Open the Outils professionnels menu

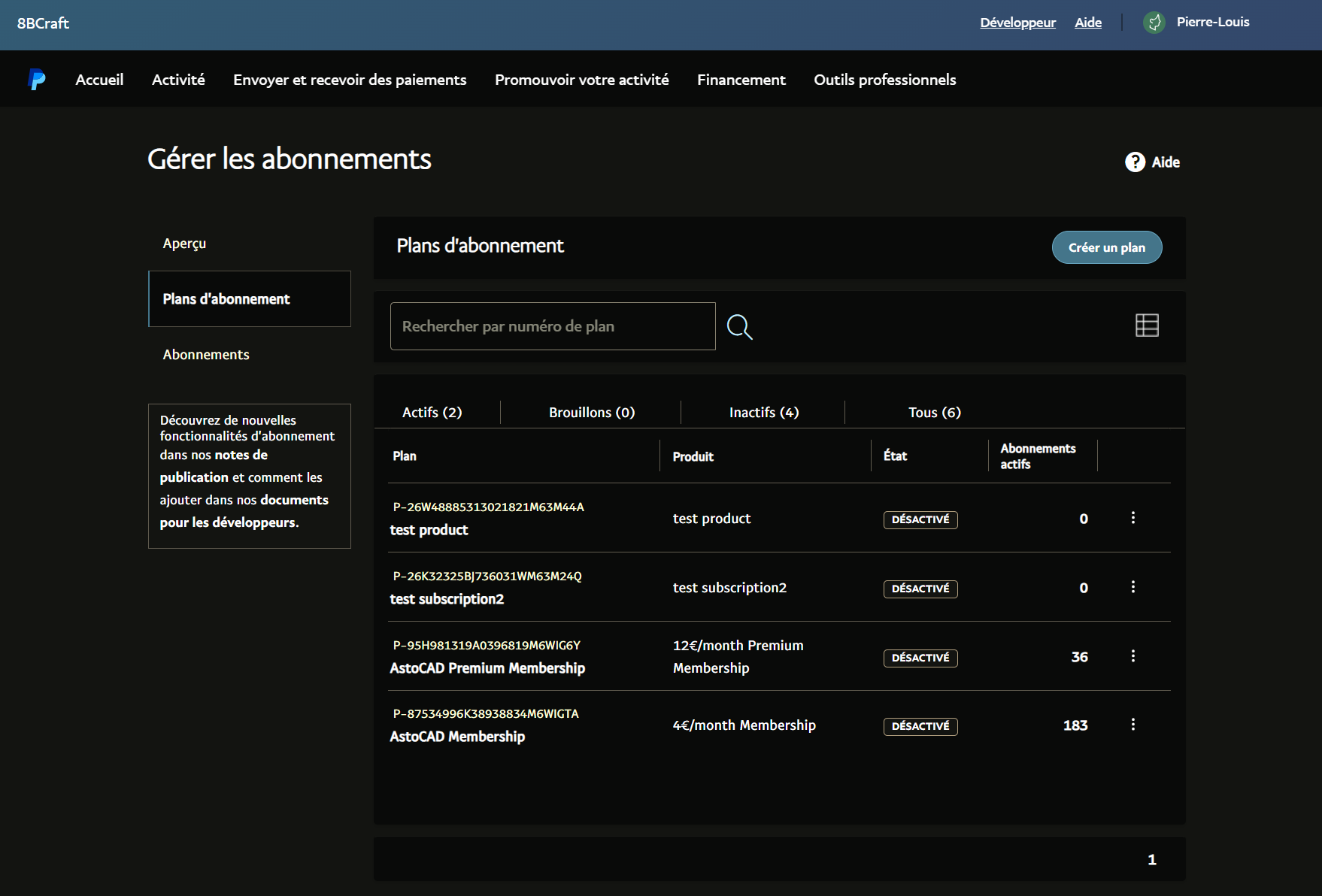click(x=885, y=80)
